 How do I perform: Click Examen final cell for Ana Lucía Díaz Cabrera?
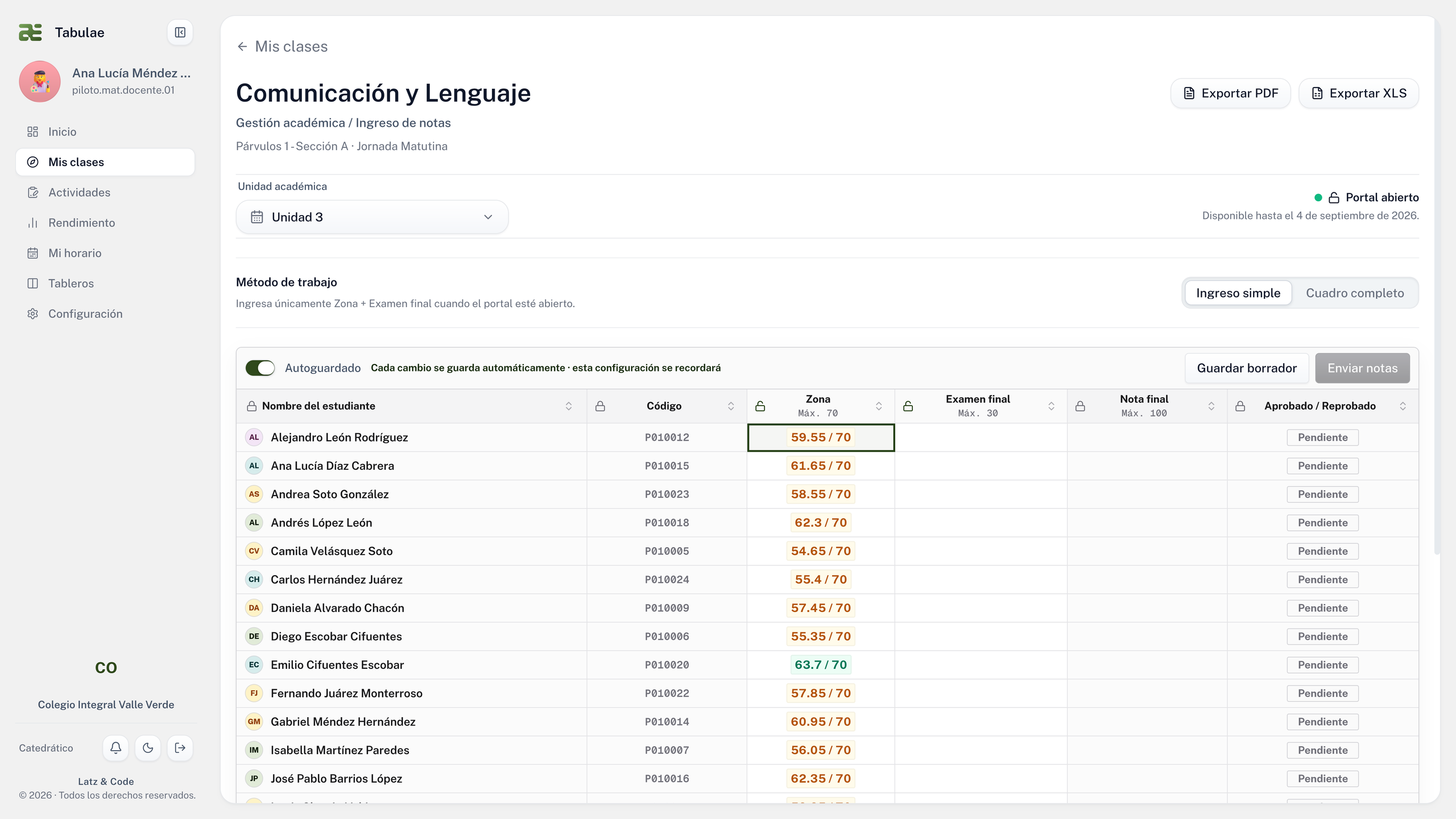[x=981, y=466]
